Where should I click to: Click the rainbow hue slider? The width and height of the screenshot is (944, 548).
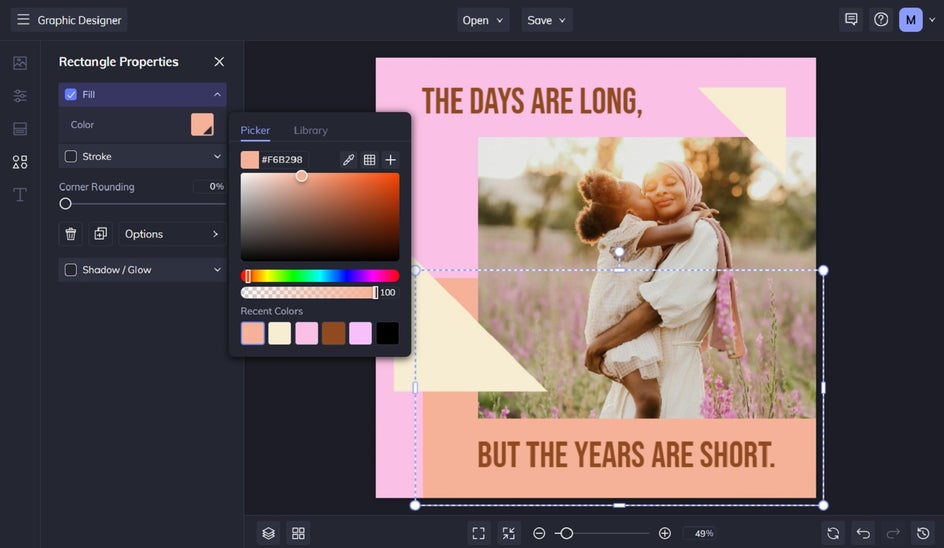tap(320, 276)
